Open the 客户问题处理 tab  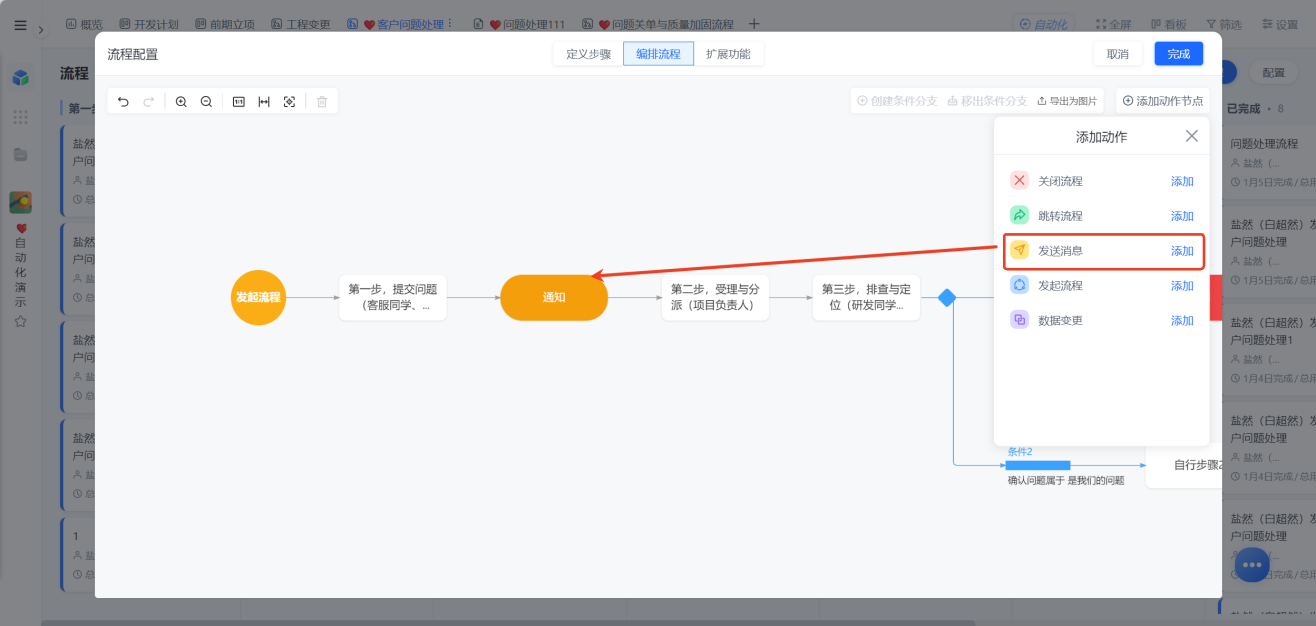point(395,24)
